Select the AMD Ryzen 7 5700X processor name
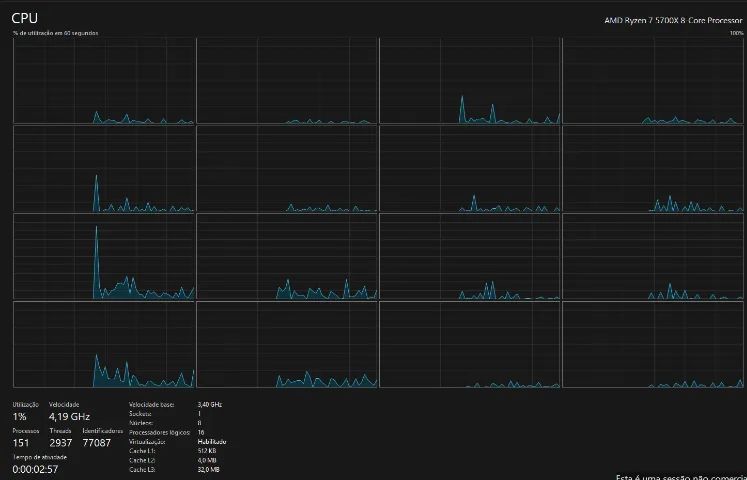 (x=673, y=20)
